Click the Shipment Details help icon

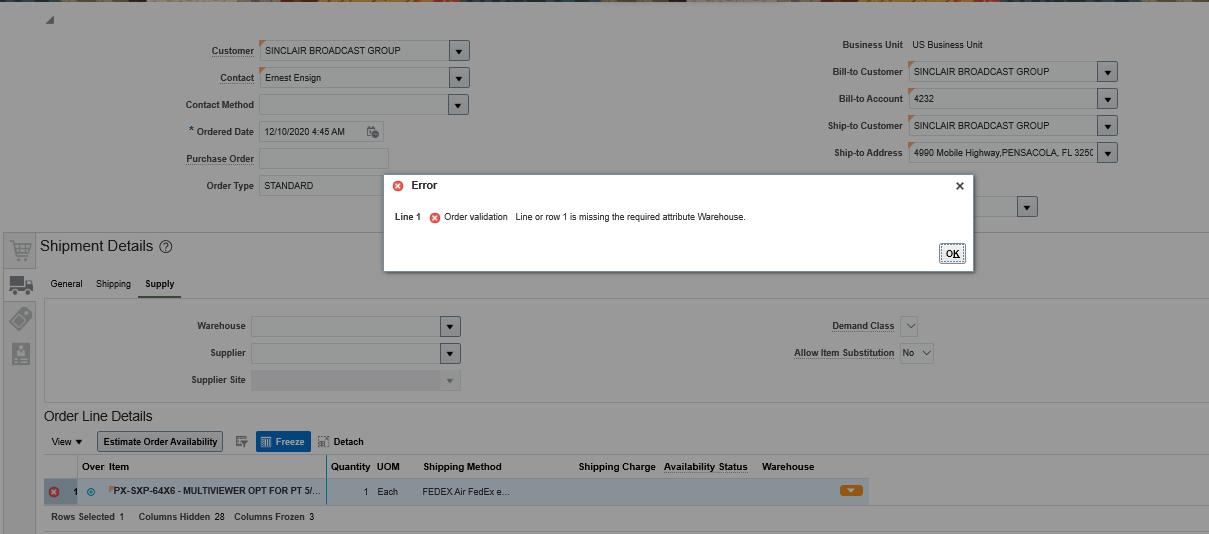click(x=166, y=247)
